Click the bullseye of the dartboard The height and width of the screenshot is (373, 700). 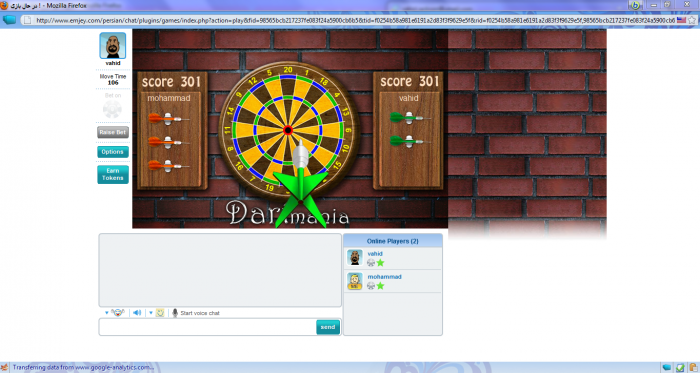coord(288,130)
